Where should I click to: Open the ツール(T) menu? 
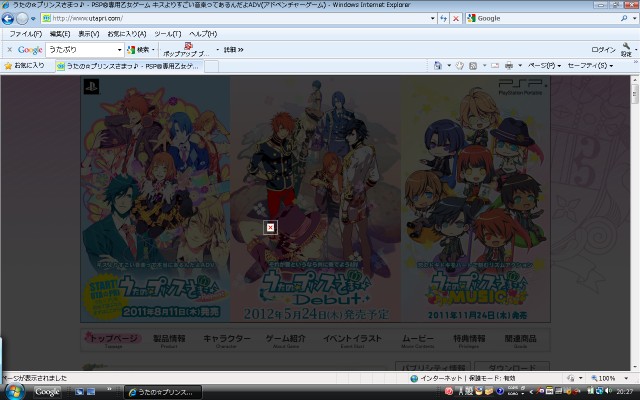point(167,34)
